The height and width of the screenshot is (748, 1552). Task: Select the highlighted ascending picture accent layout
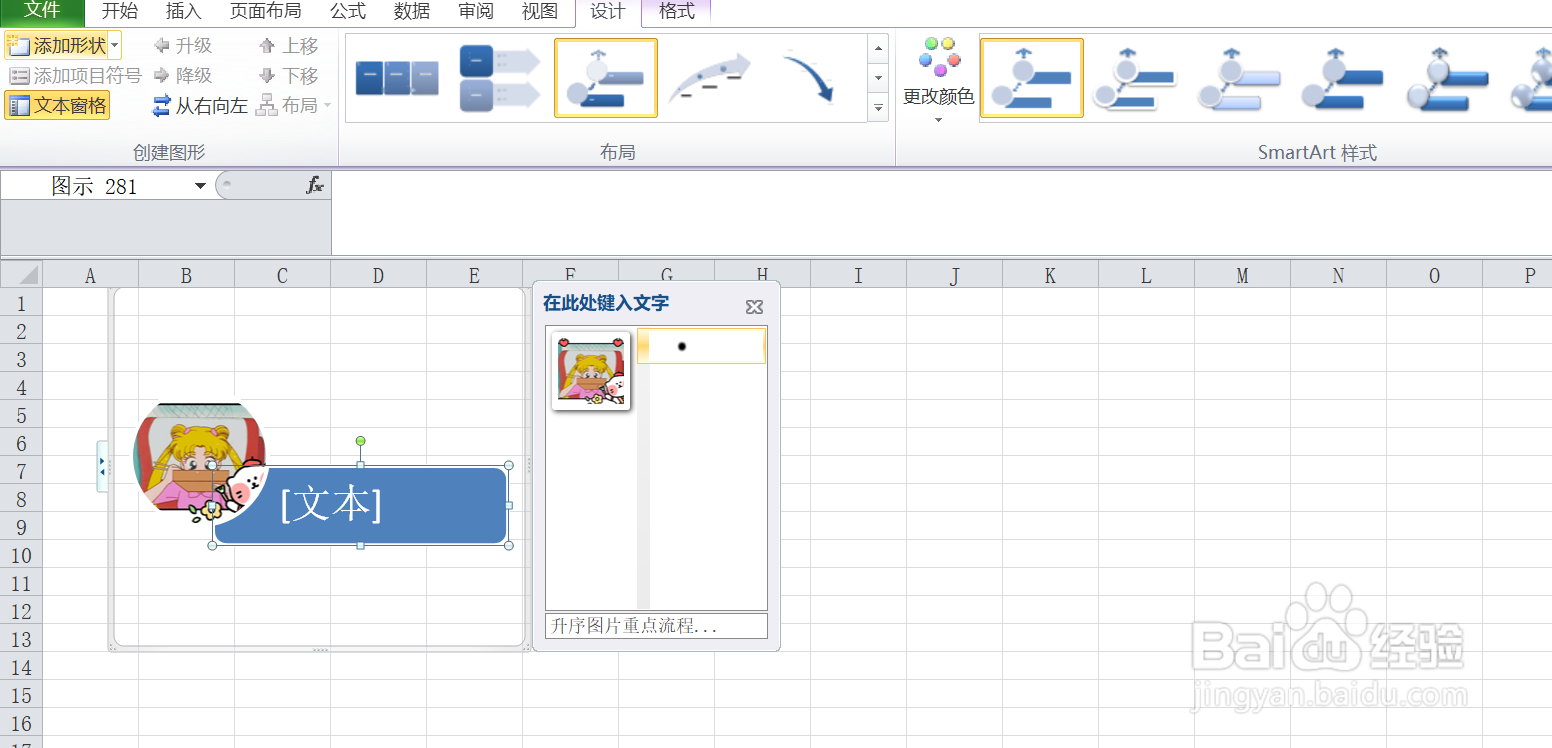point(606,78)
